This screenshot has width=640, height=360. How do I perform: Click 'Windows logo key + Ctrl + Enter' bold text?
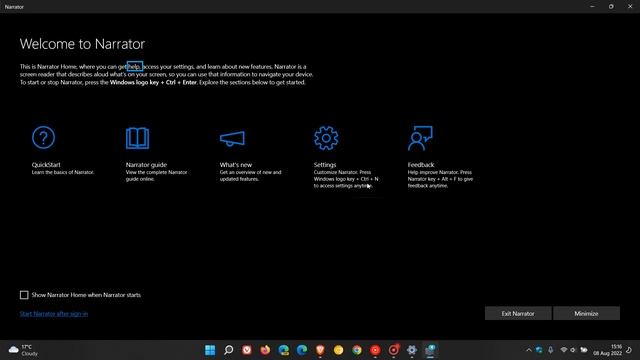click(153, 82)
